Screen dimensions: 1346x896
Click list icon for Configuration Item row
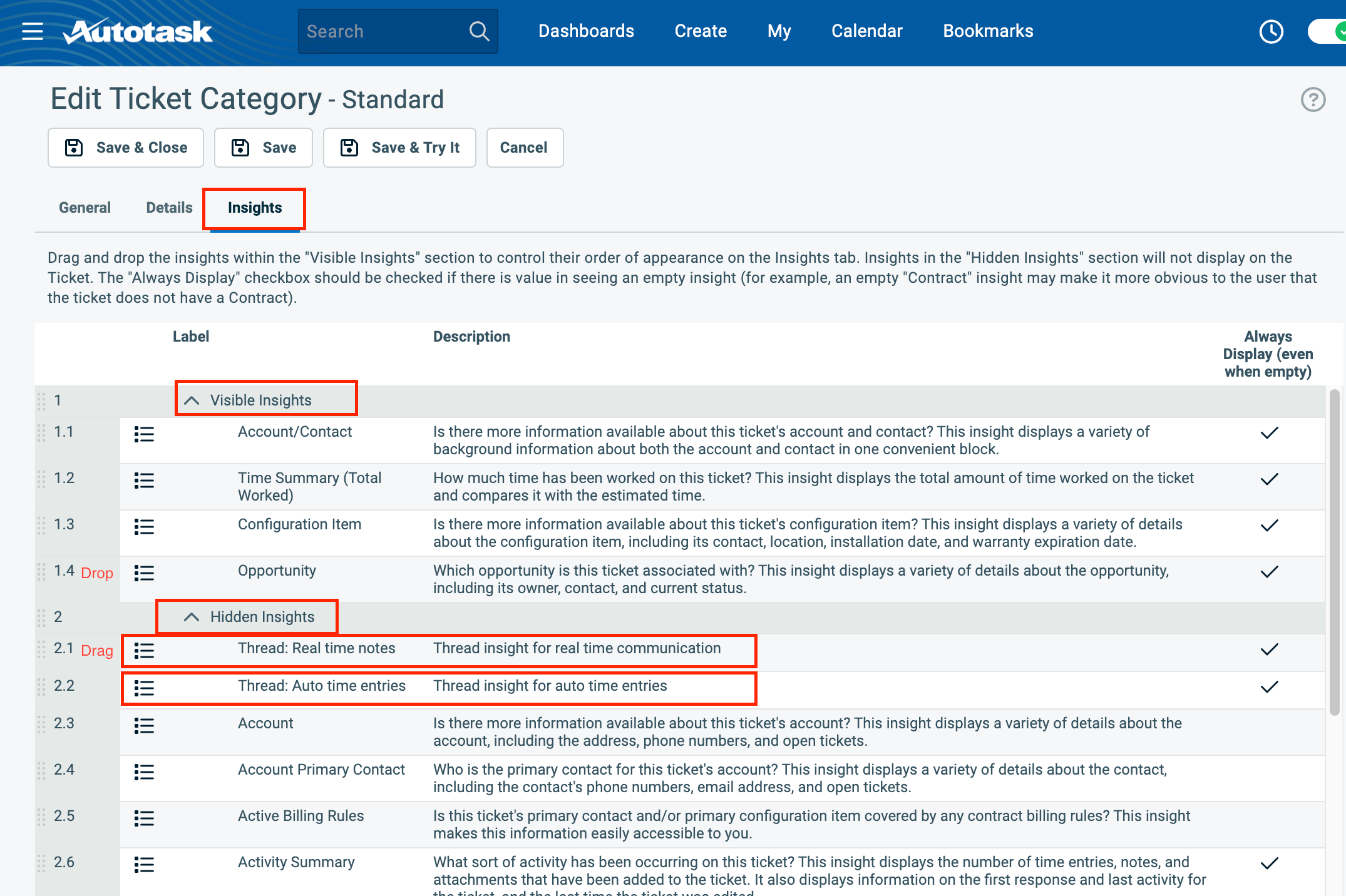click(144, 527)
